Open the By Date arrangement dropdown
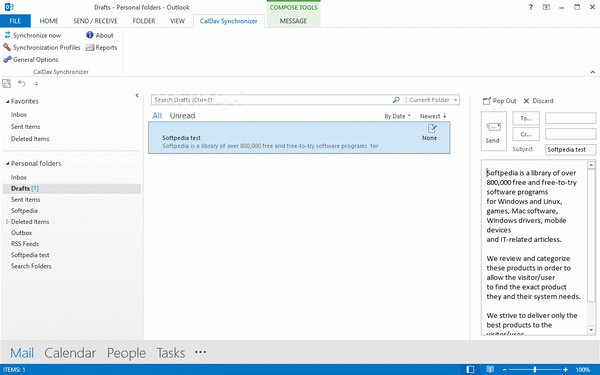The width and height of the screenshot is (600, 375). [x=397, y=116]
